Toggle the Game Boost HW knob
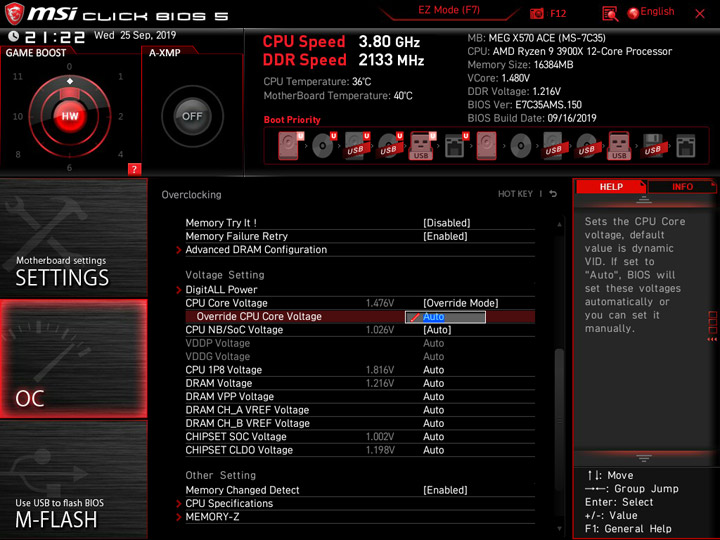Viewport: 720px width, 540px height. point(70,116)
